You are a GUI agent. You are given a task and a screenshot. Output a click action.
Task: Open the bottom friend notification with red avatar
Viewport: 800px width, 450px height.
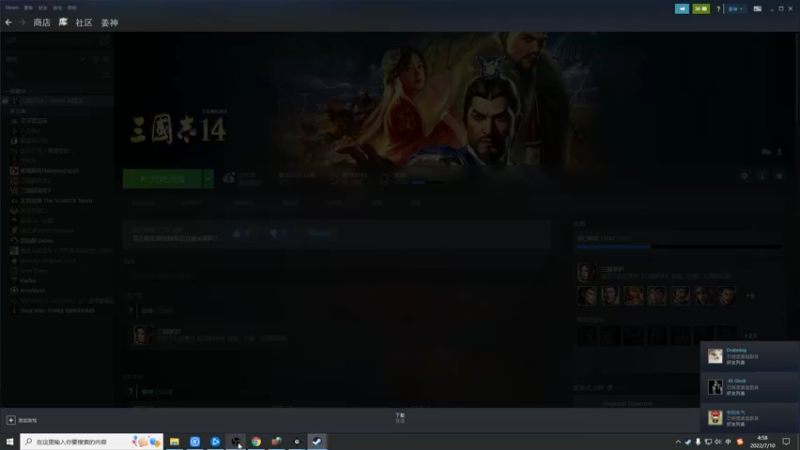pos(749,418)
